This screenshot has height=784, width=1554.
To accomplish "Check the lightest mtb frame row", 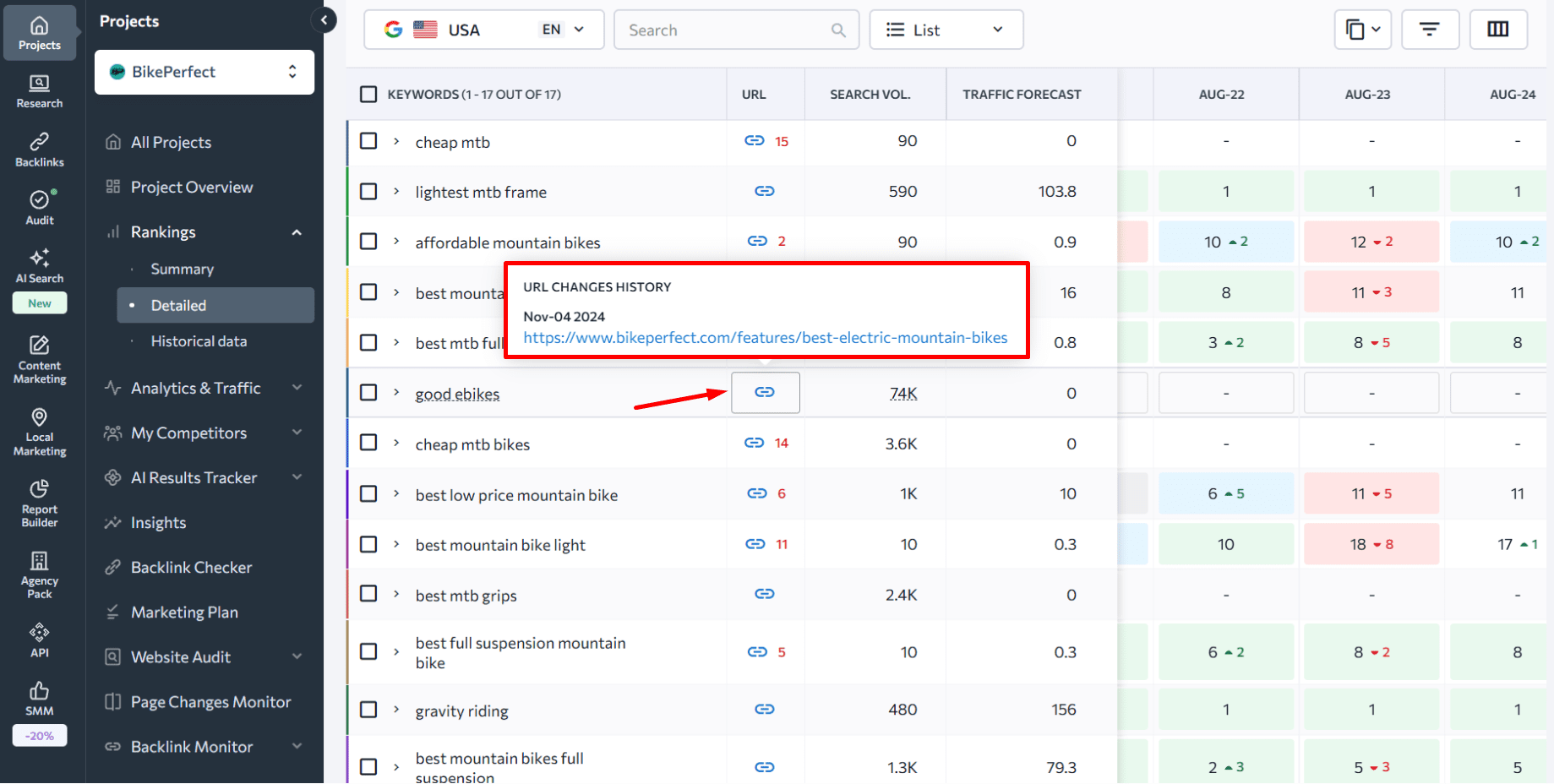I will coord(368,192).
